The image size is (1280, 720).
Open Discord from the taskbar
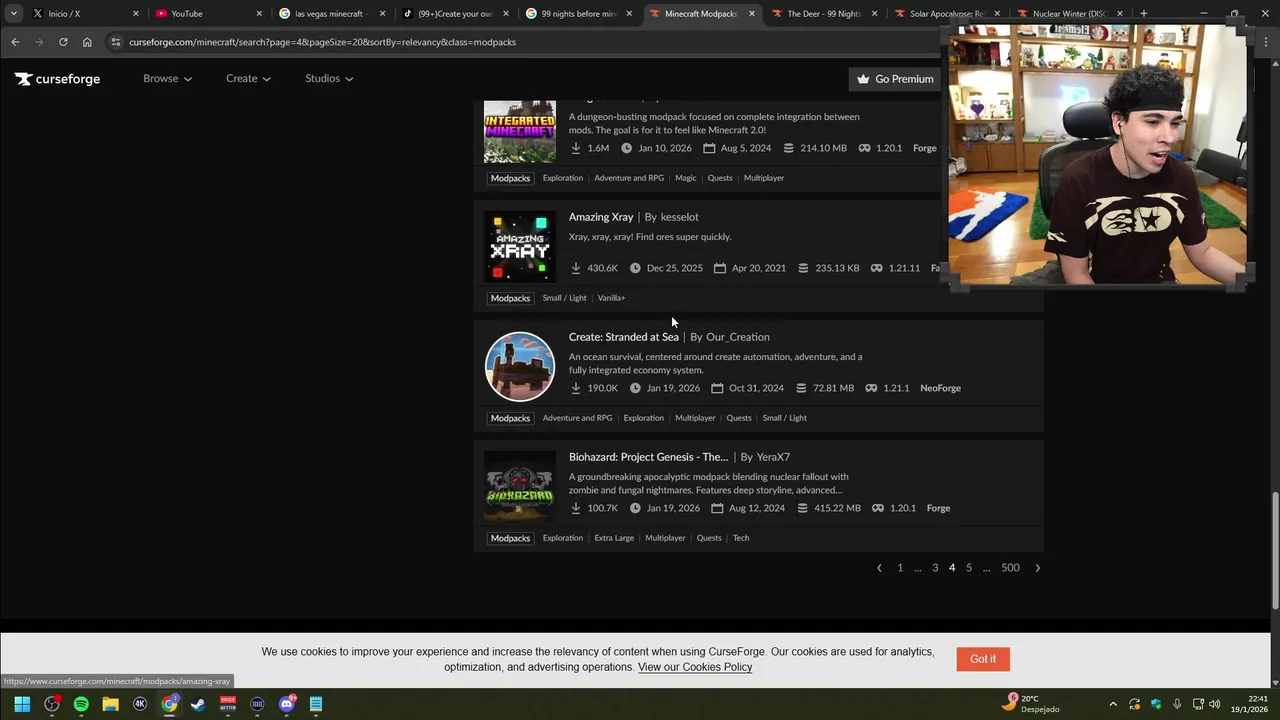pos(287,704)
